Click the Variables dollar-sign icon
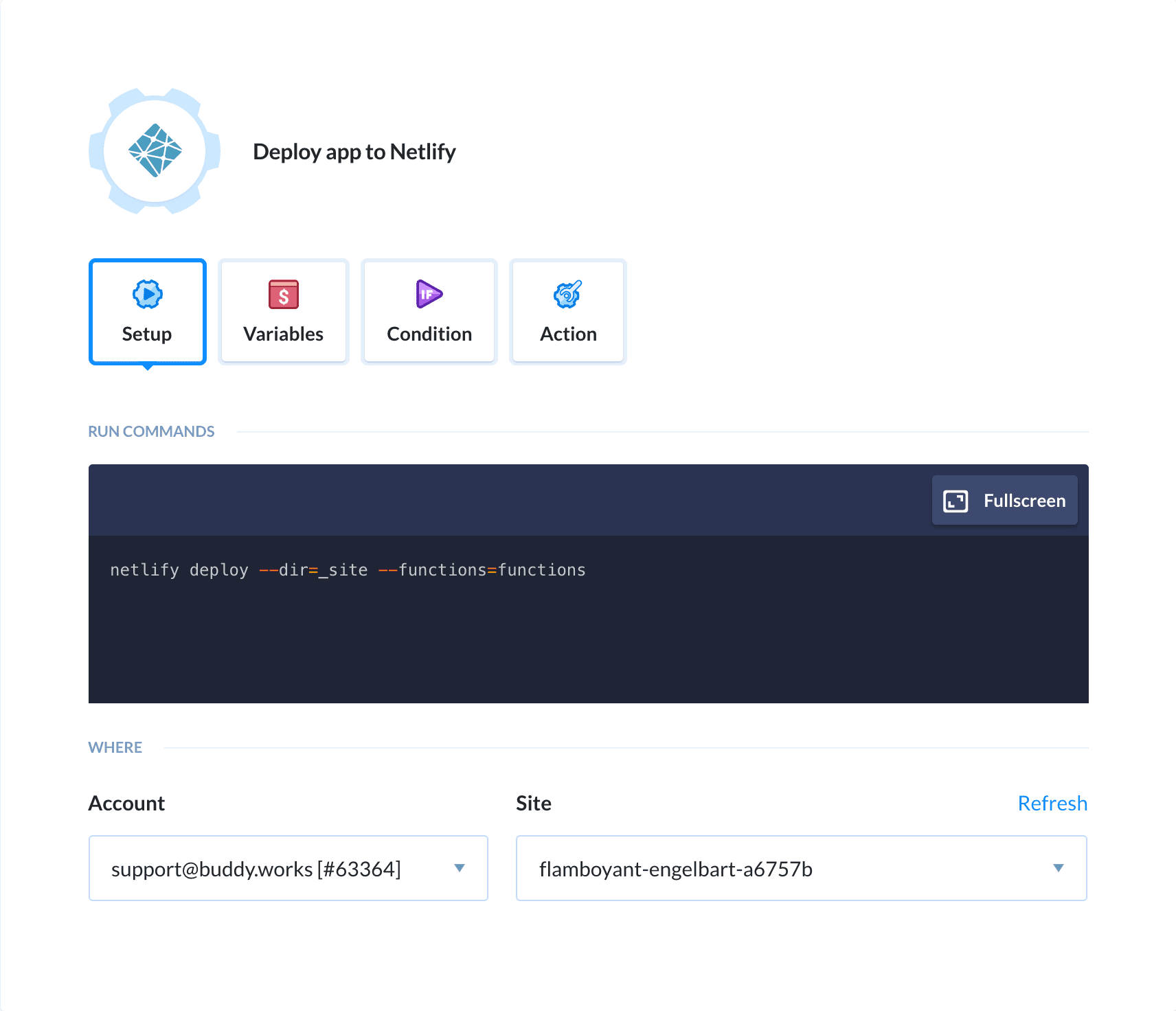1176x1011 pixels. (x=283, y=294)
